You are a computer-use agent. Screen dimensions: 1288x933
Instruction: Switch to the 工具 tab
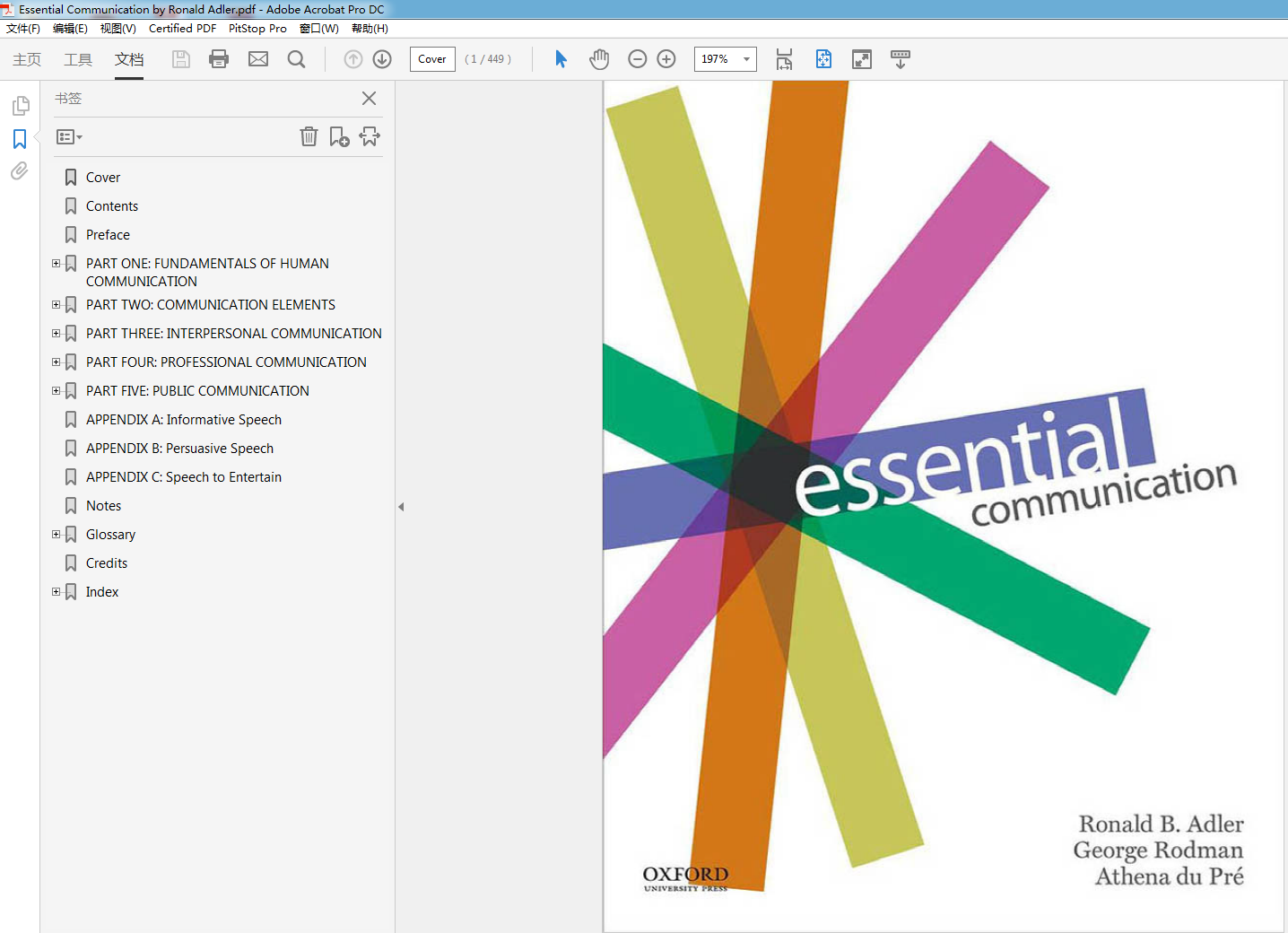[x=78, y=59]
